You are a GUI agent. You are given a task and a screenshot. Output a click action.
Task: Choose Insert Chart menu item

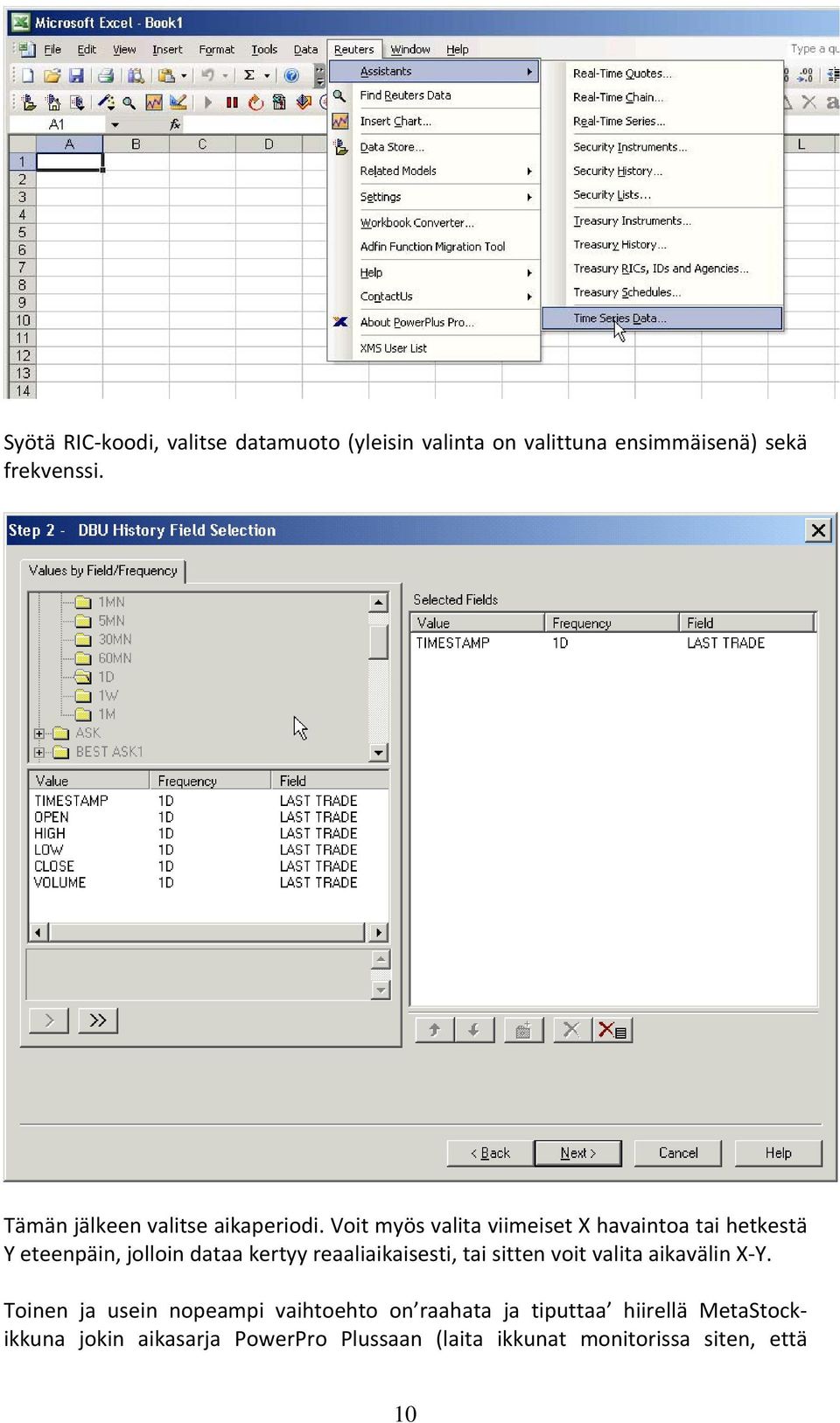[395, 122]
